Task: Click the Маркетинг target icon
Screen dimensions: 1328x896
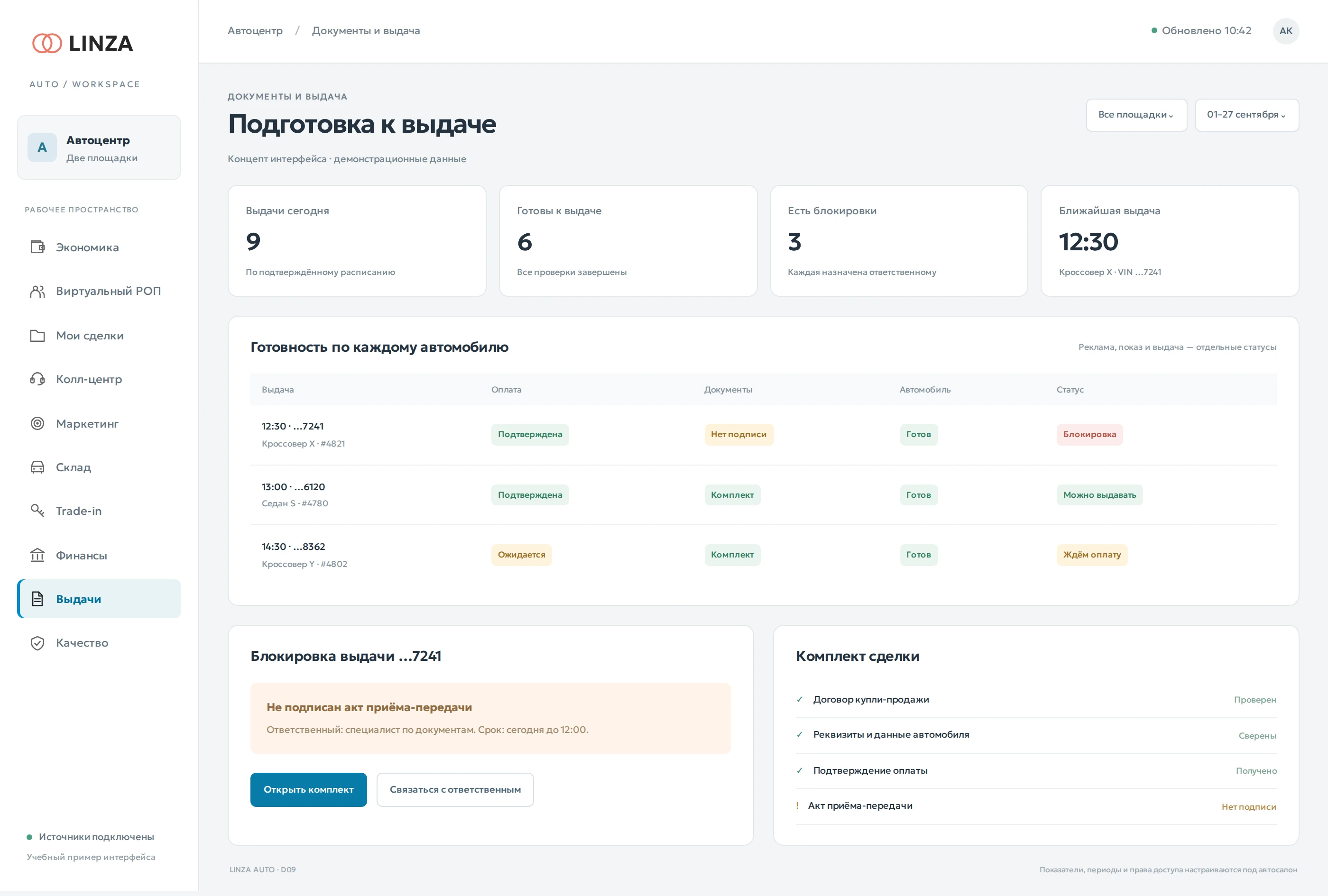Action: 37,423
